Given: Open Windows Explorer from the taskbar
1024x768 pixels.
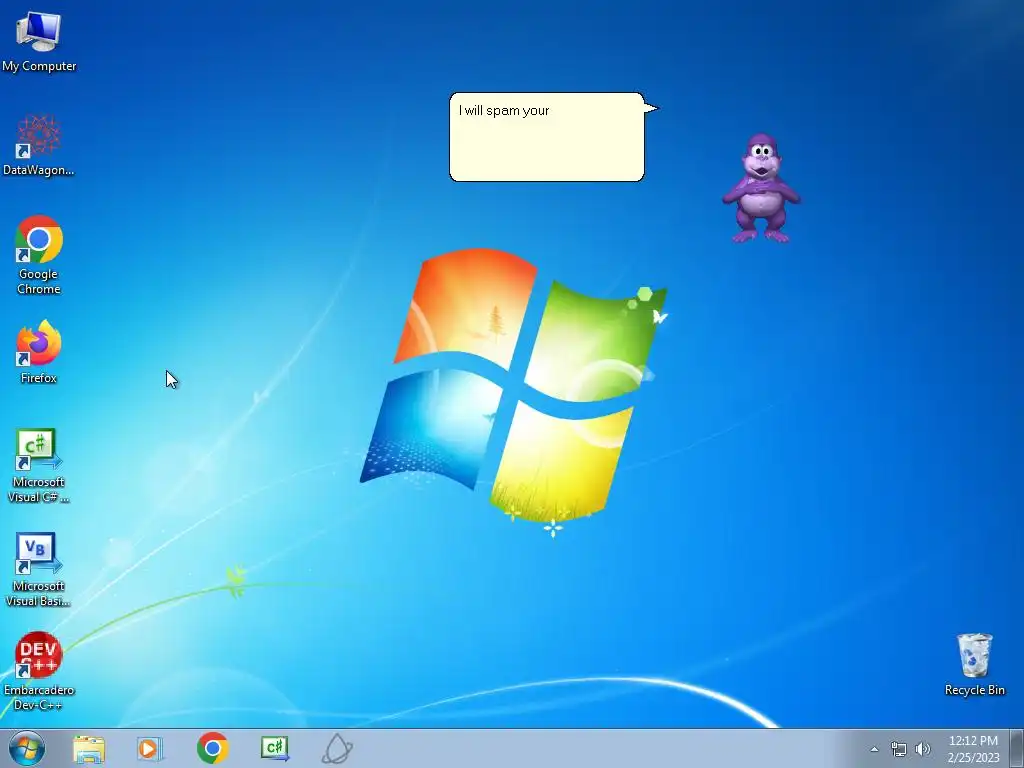Looking at the screenshot, I should tap(89, 748).
